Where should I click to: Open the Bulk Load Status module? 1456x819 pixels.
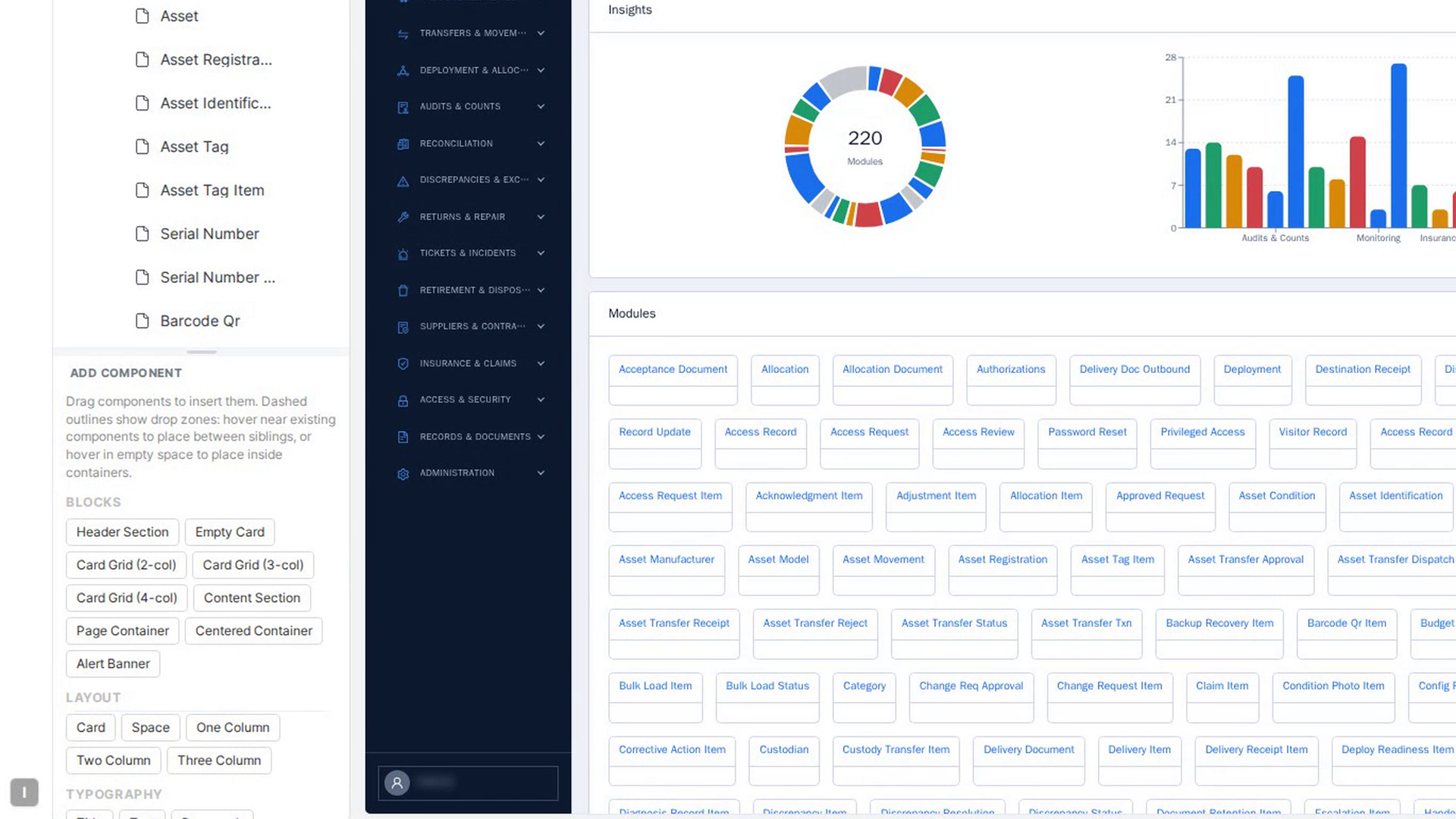767,697
